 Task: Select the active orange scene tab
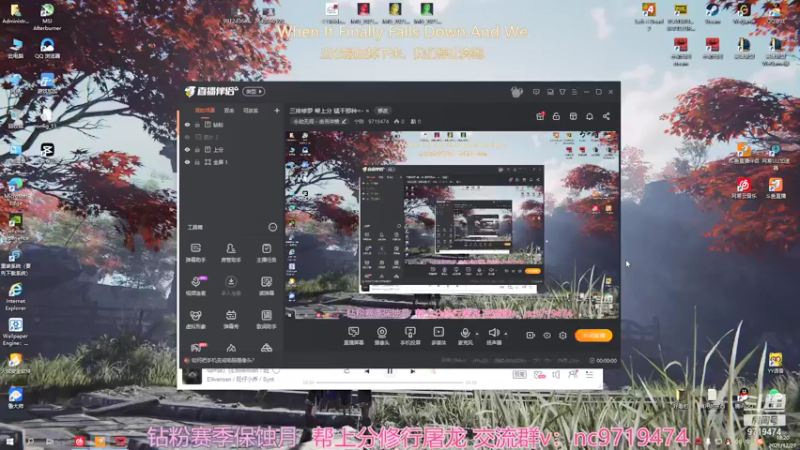pyautogui.click(x=205, y=111)
